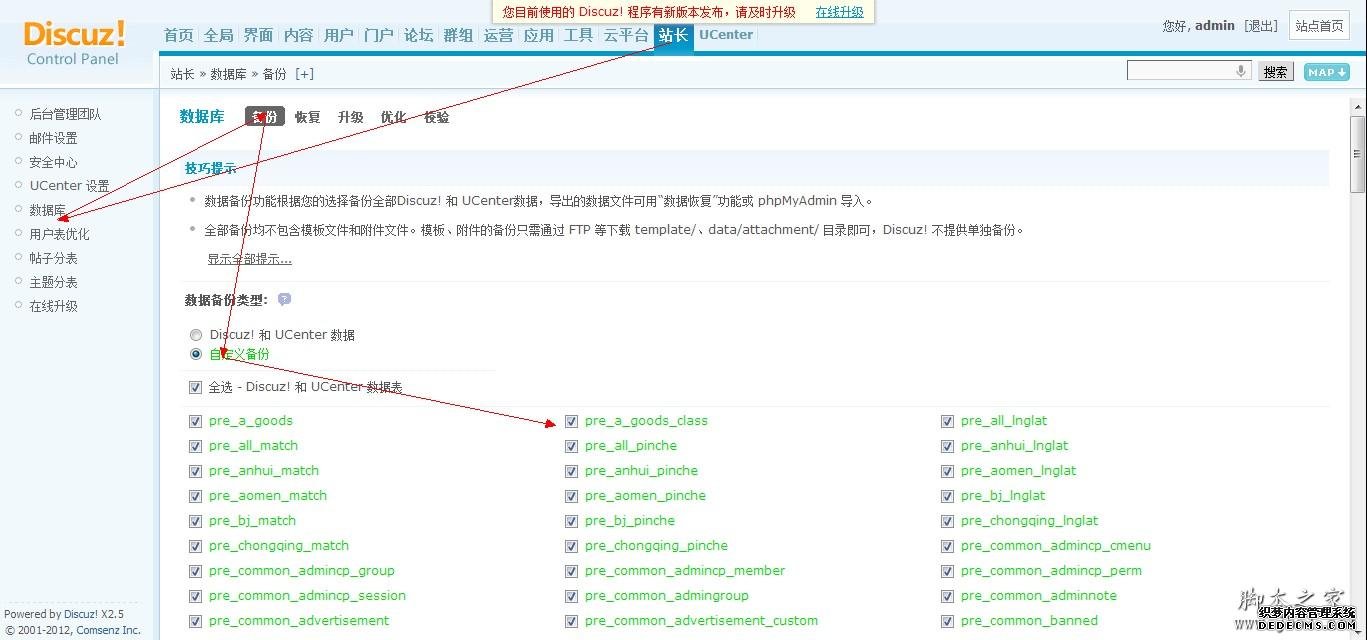Click the 站点首页 button

pos(1320,26)
